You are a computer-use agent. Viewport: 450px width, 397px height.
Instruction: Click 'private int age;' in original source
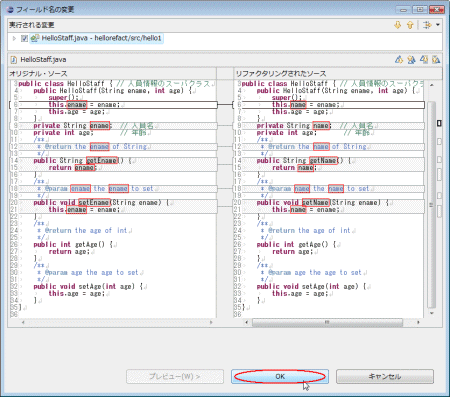click(63, 133)
